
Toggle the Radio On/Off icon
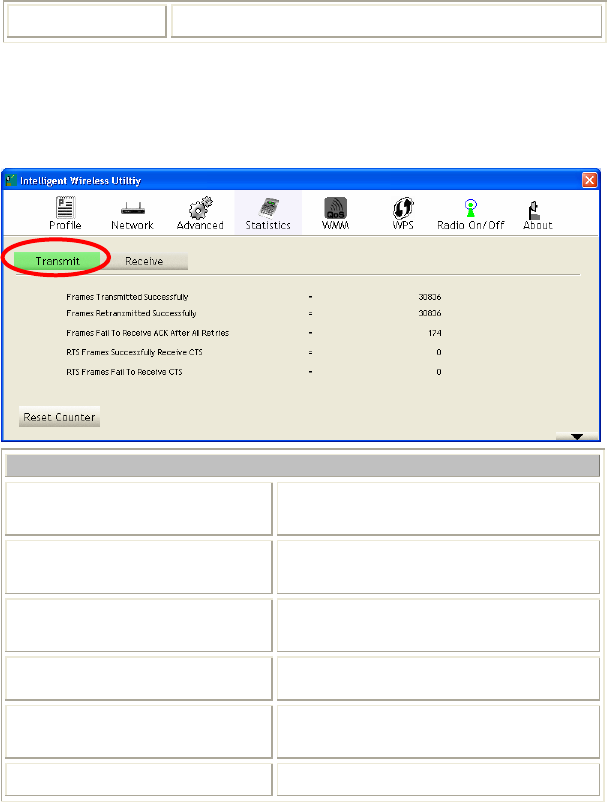[x=471, y=213]
